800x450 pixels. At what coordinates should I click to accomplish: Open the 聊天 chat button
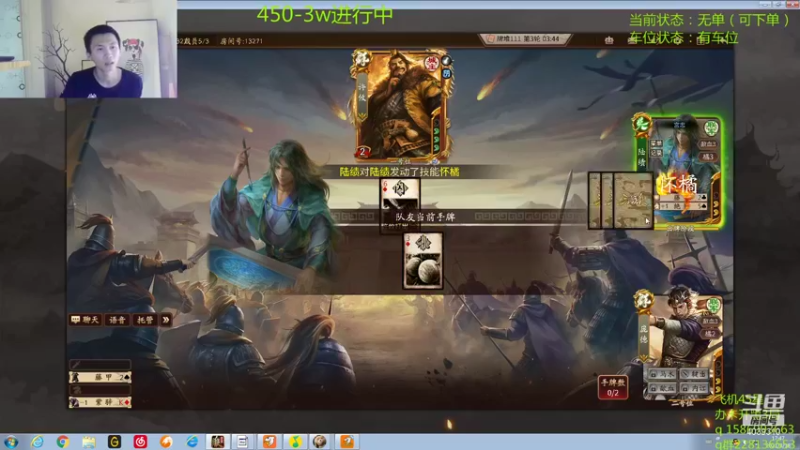(85, 320)
